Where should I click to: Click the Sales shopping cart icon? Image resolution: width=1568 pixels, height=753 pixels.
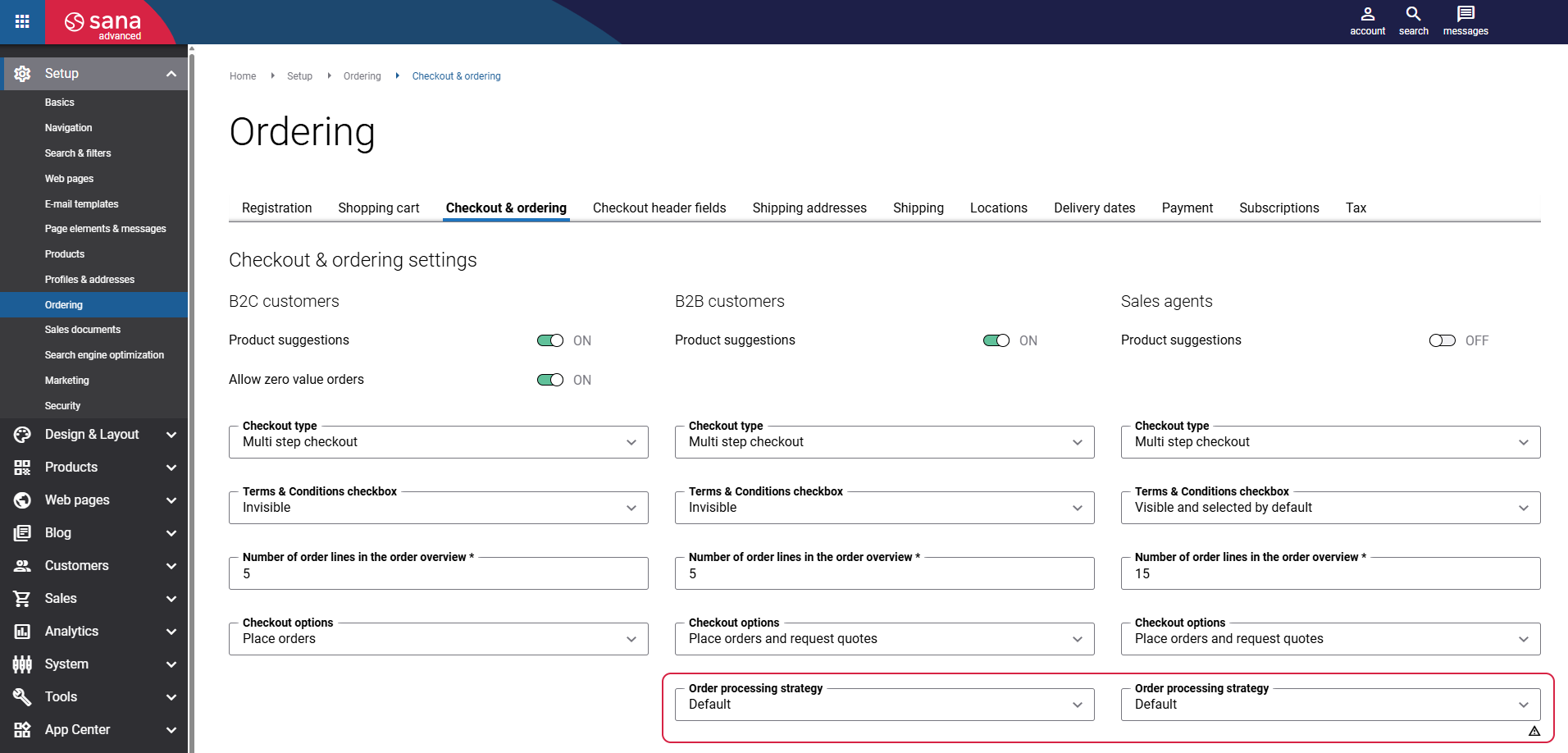(22, 599)
